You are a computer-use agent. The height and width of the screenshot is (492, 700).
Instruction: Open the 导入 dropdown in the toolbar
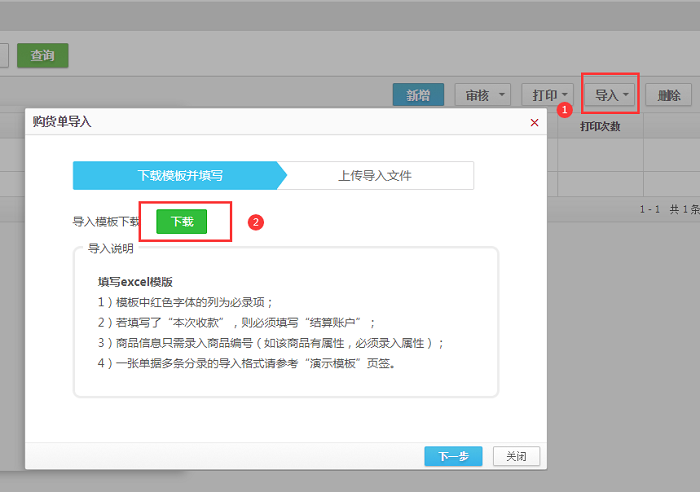[612, 95]
